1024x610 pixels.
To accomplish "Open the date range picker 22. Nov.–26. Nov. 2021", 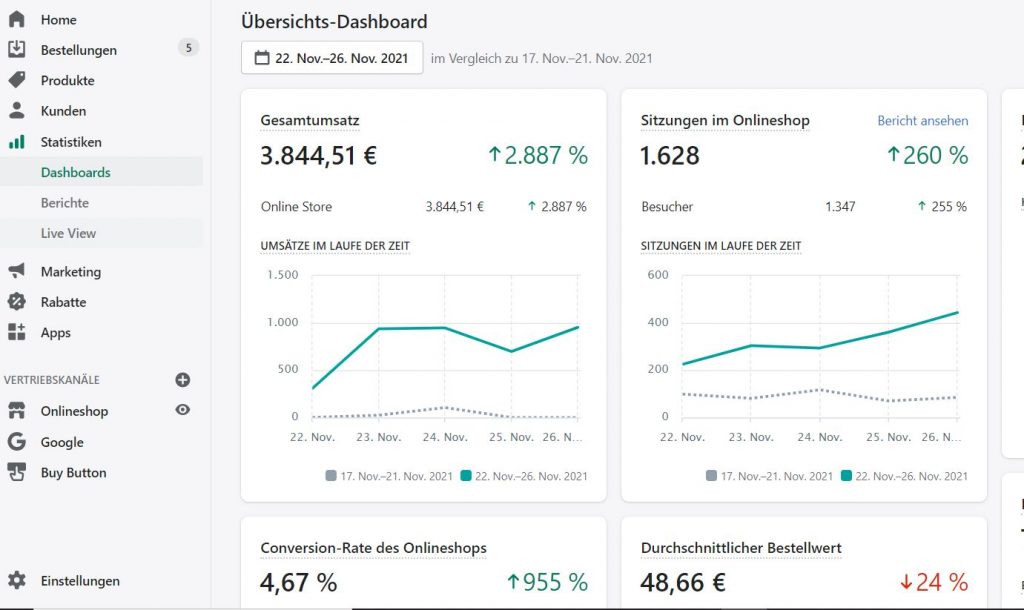I will pyautogui.click(x=332, y=58).
